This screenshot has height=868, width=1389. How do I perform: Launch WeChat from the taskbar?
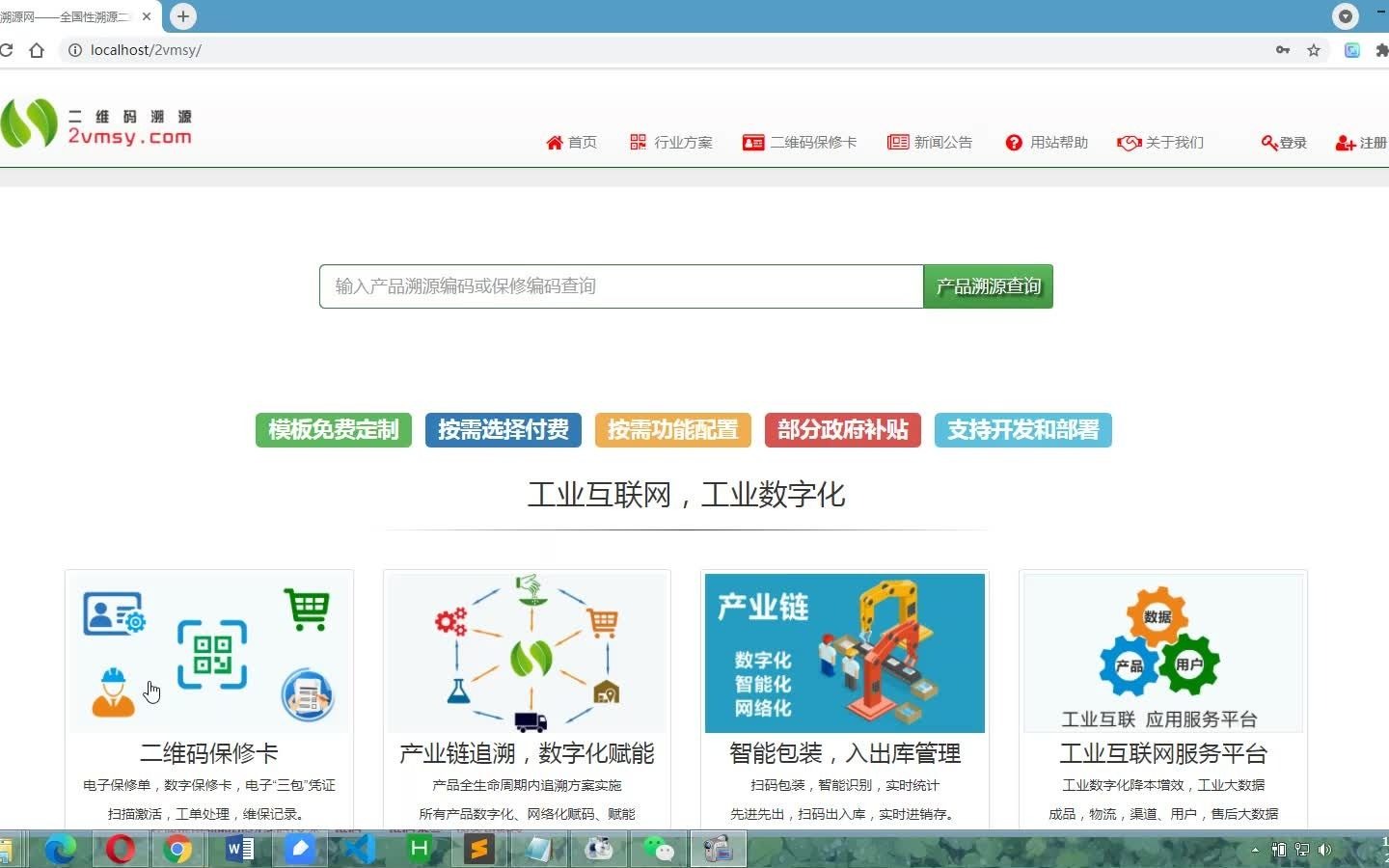[659, 850]
